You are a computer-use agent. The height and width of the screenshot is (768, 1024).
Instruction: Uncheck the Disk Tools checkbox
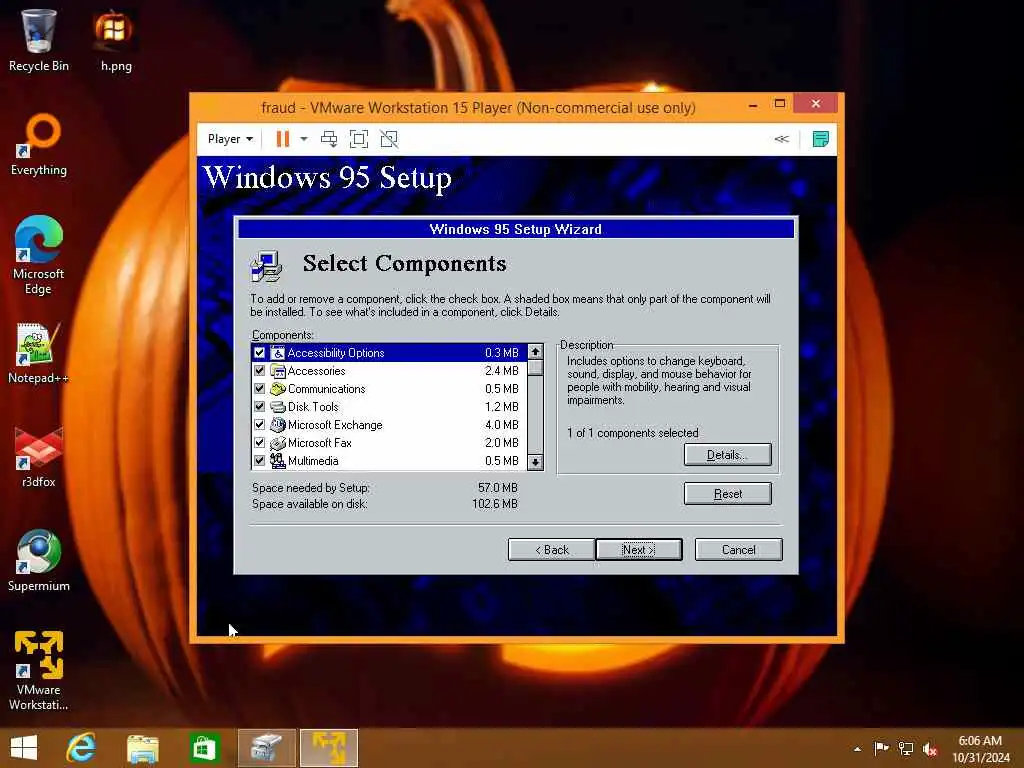(259, 406)
